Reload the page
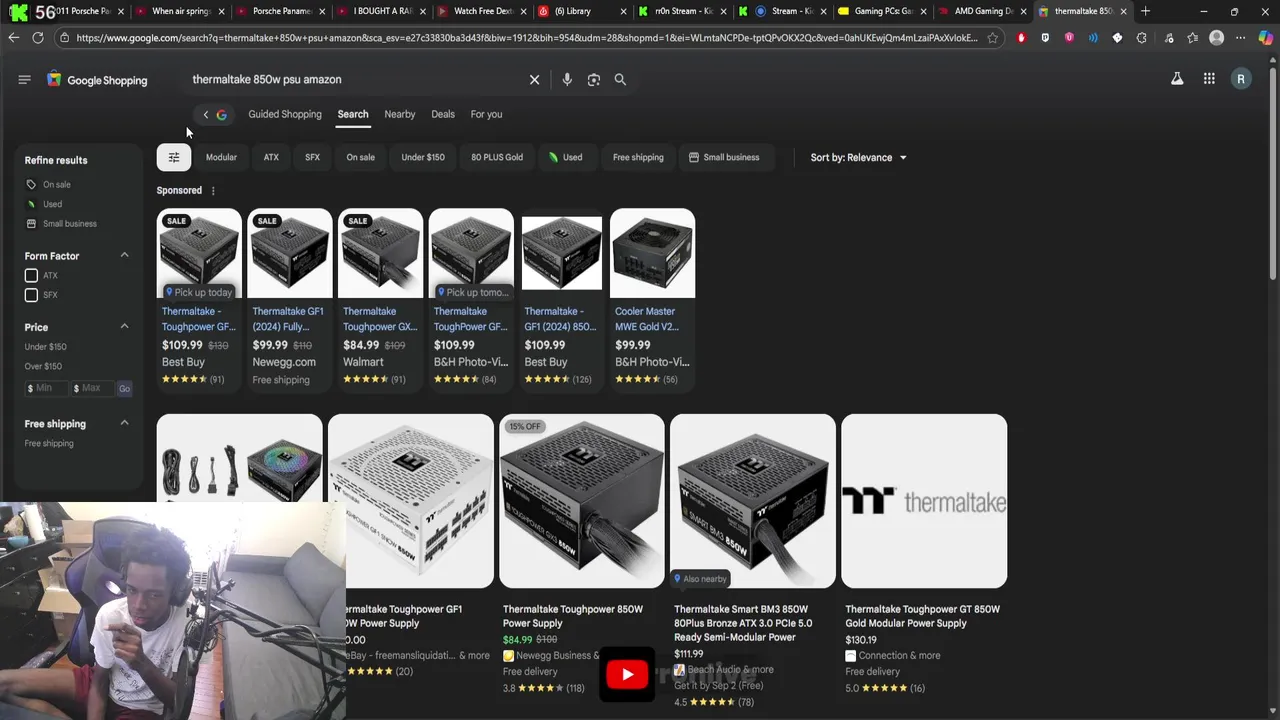The height and width of the screenshot is (720, 1280). tap(38, 37)
